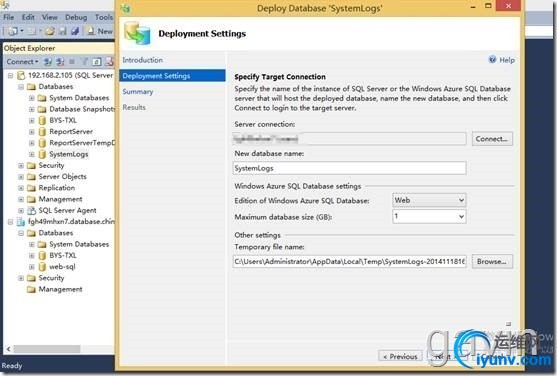The width and height of the screenshot is (557, 376).
Task: Expand System Databases under 192.168.2.105
Action: (32, 98)
